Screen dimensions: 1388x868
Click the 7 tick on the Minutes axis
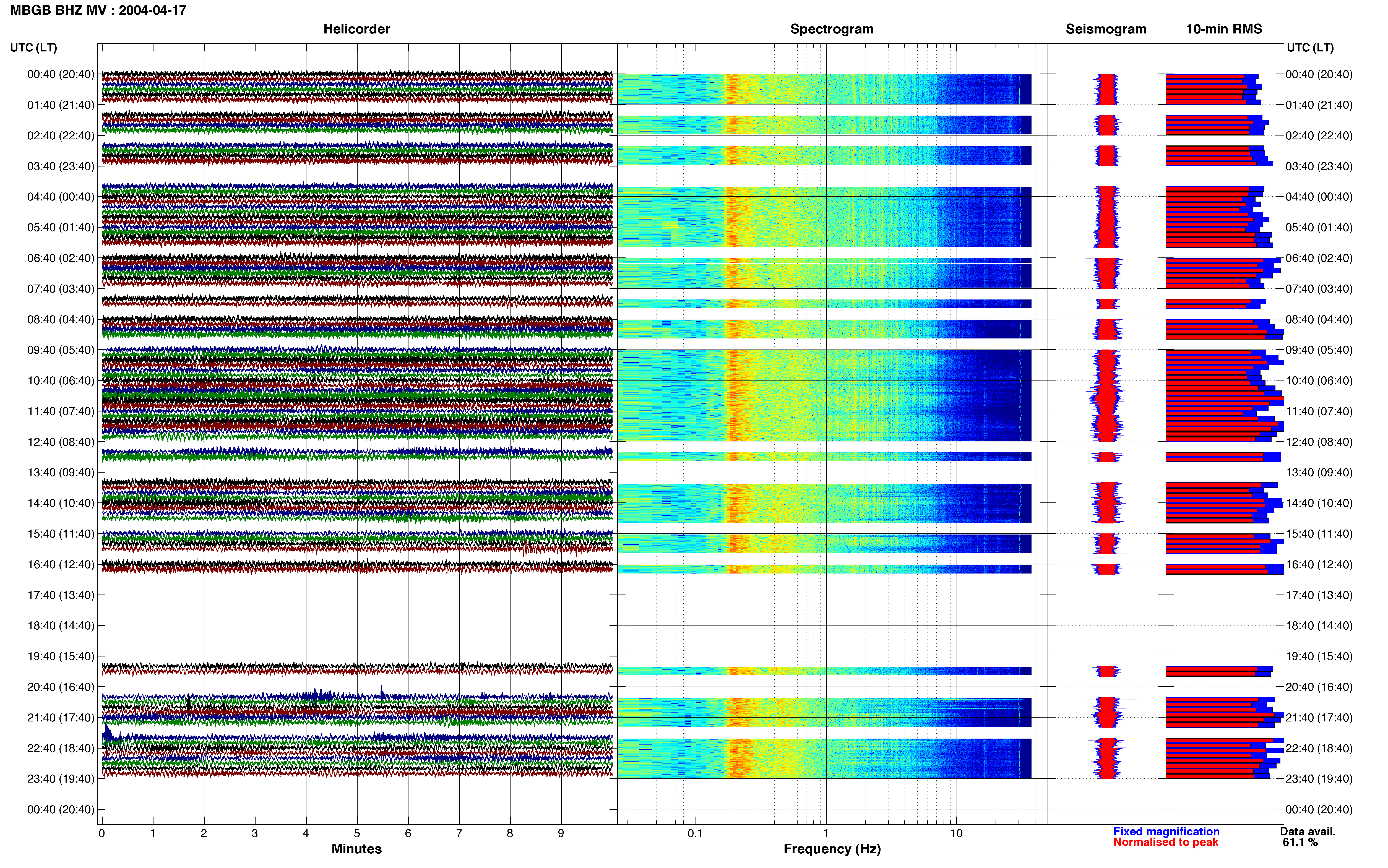459,833
